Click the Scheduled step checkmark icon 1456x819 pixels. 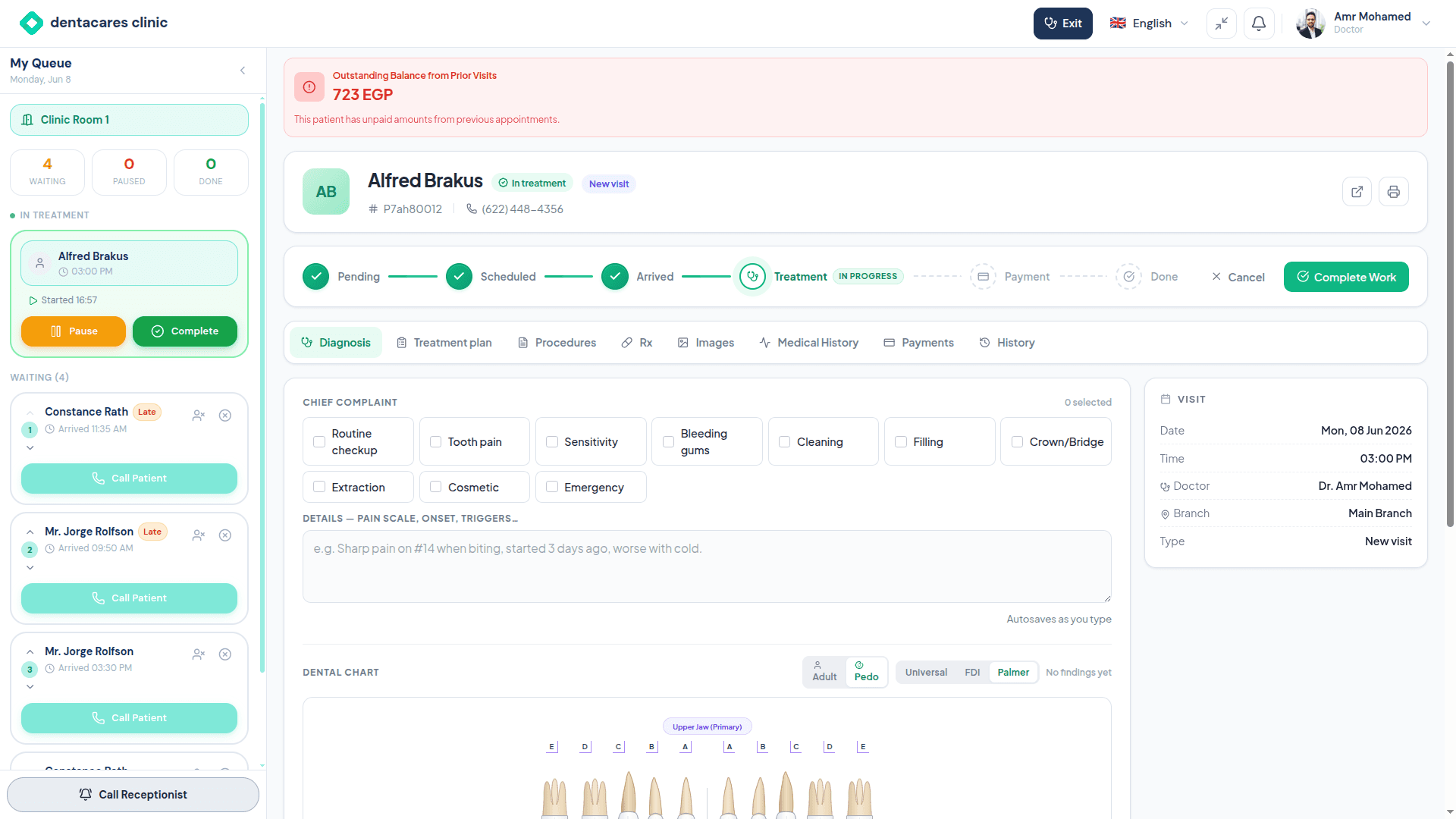point(459,277)
